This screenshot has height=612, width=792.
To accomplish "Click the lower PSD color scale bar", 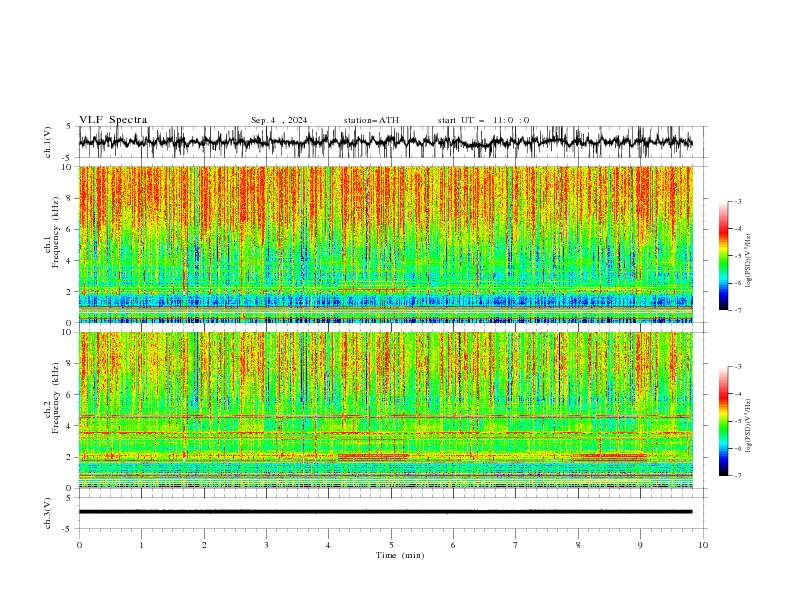I will 723,421.
